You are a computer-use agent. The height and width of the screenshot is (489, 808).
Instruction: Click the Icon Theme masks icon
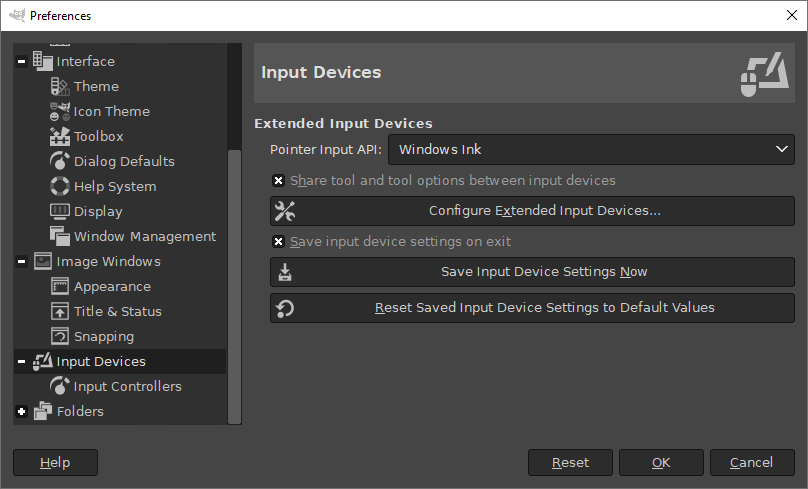click(x=59, y=112)
